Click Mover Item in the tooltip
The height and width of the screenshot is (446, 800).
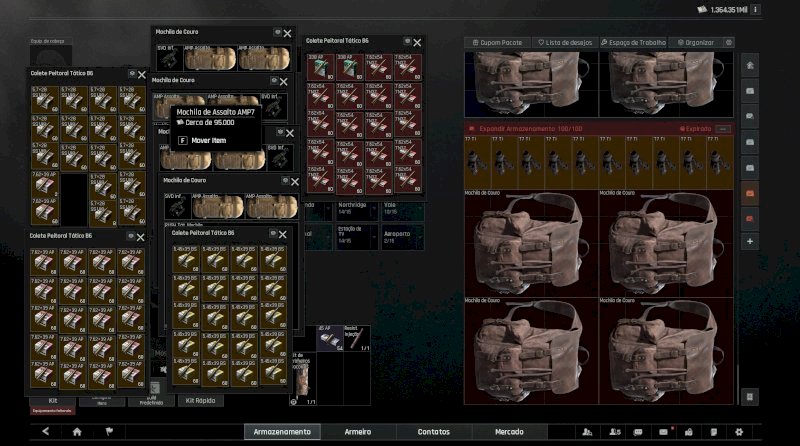pyautogui.click(x=208, y=140)
